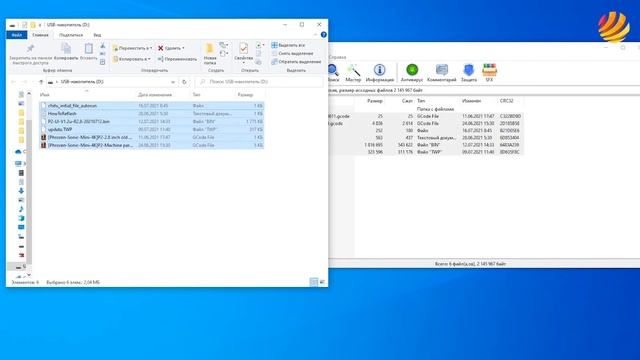Expand address bar history dropdown
The width and height of the screenshot is (640, 360).
(173, 82)
